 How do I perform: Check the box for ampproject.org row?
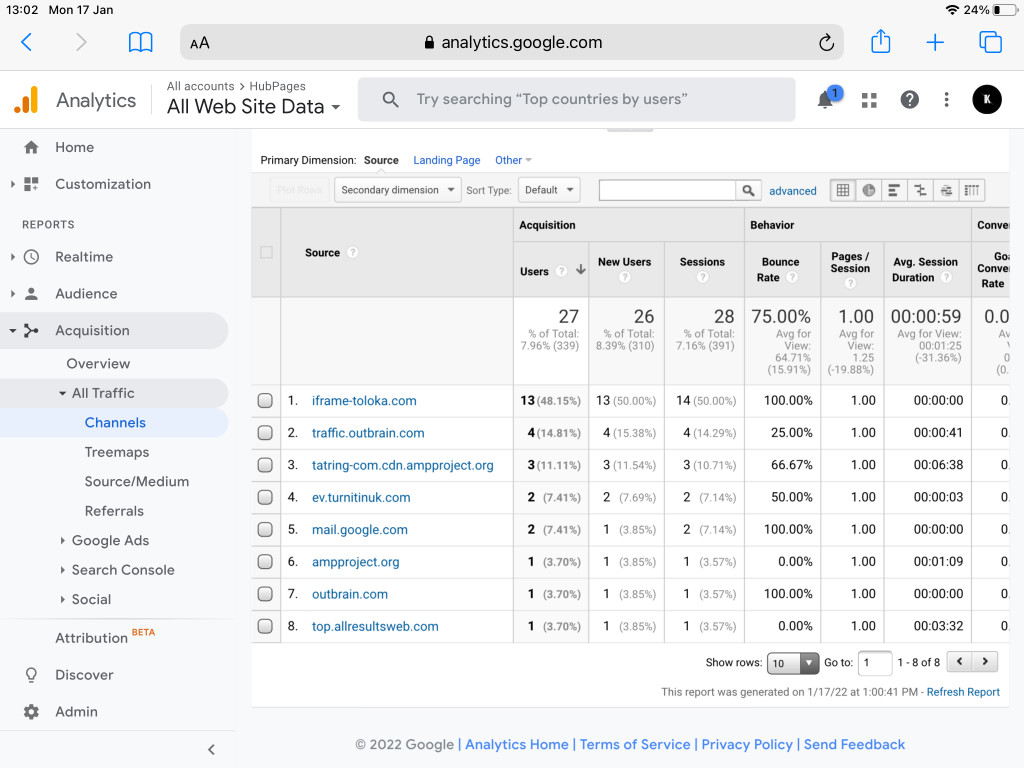pyautogui.click(x=265, y=562)
